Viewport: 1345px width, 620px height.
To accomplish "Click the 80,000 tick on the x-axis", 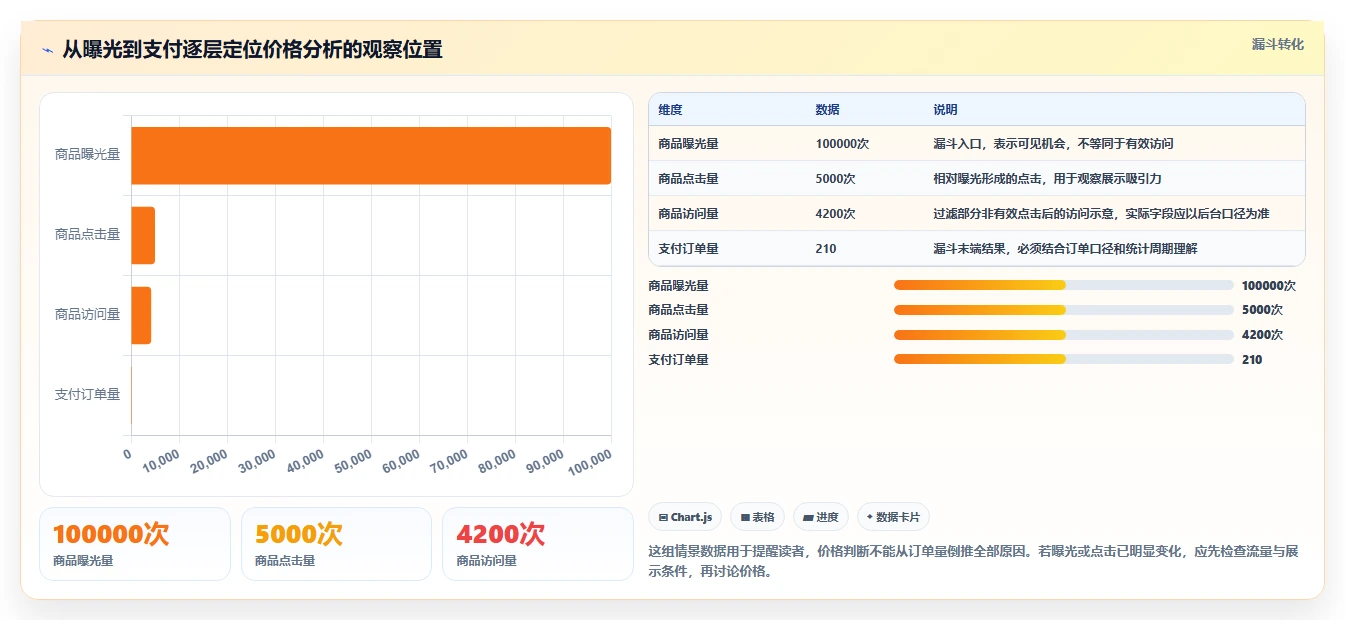I will 497,462.
